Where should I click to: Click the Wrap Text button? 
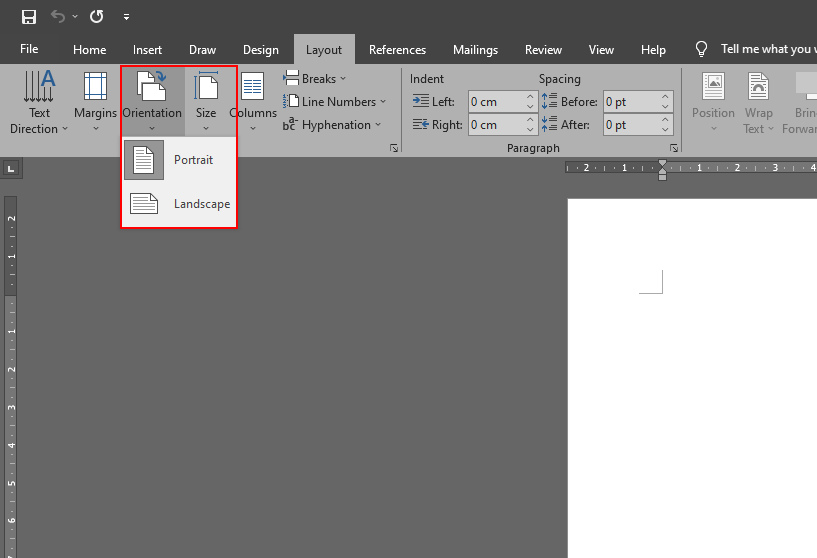tap(758, 102)
